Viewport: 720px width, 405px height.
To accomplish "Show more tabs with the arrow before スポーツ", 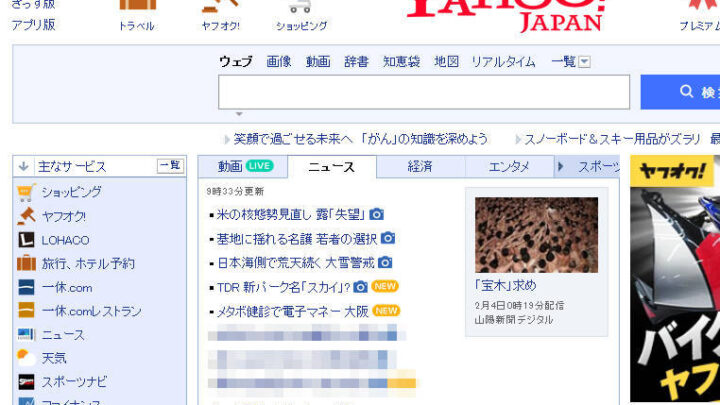I will coord(560,166).
